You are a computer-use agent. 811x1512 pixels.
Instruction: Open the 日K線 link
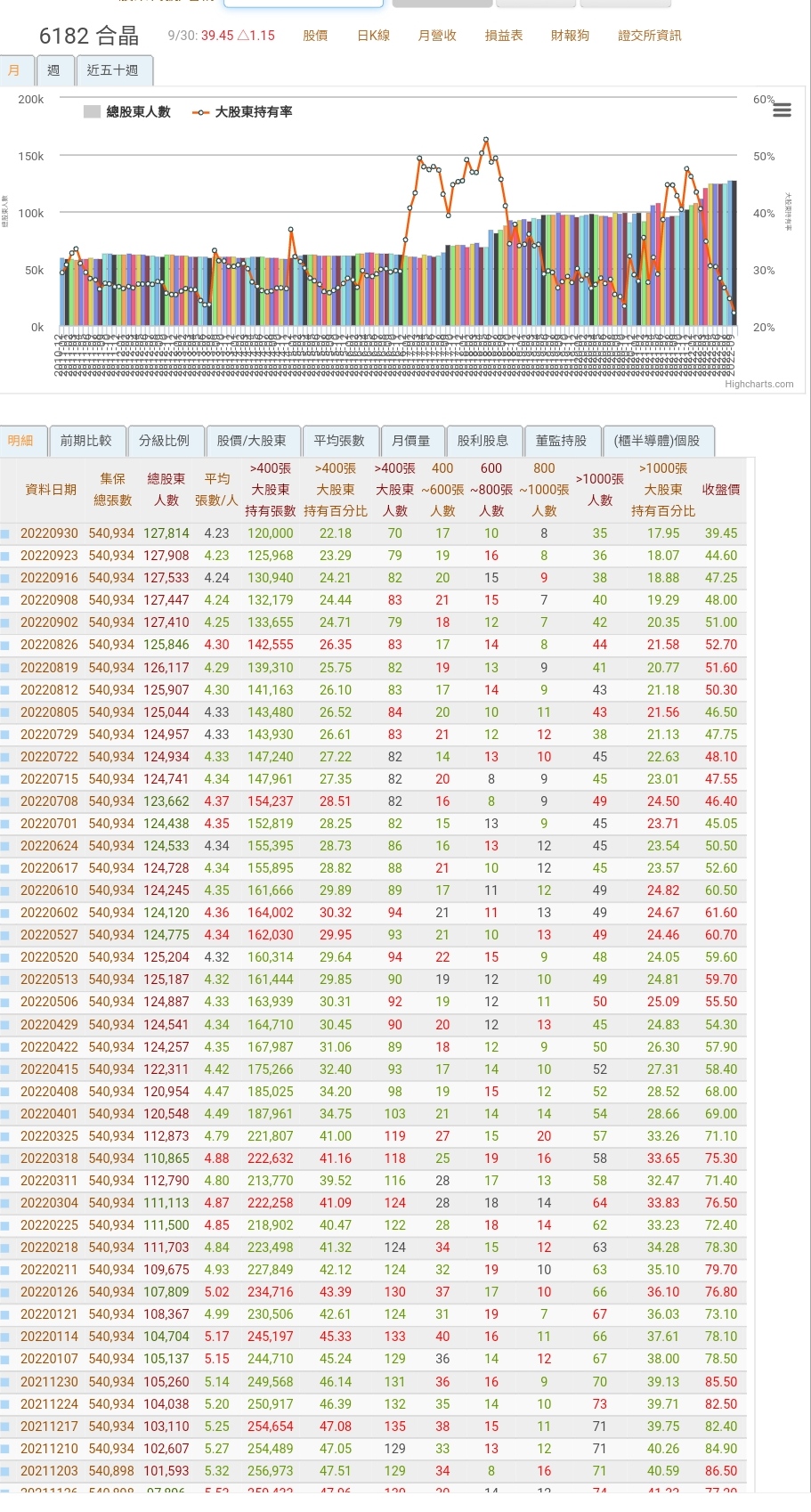pyautogui.click(x=373, y=36)
